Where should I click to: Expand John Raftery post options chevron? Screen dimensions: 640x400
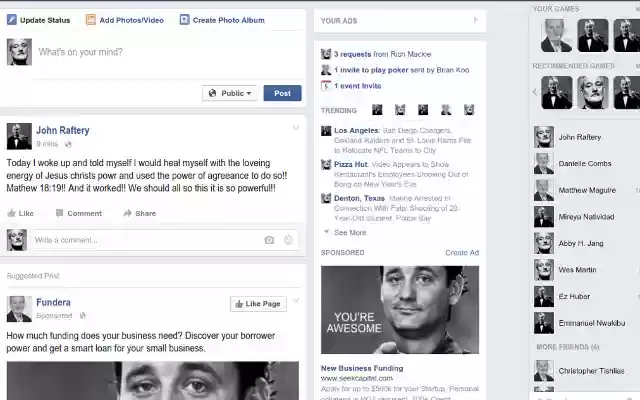tap(296, 128)
